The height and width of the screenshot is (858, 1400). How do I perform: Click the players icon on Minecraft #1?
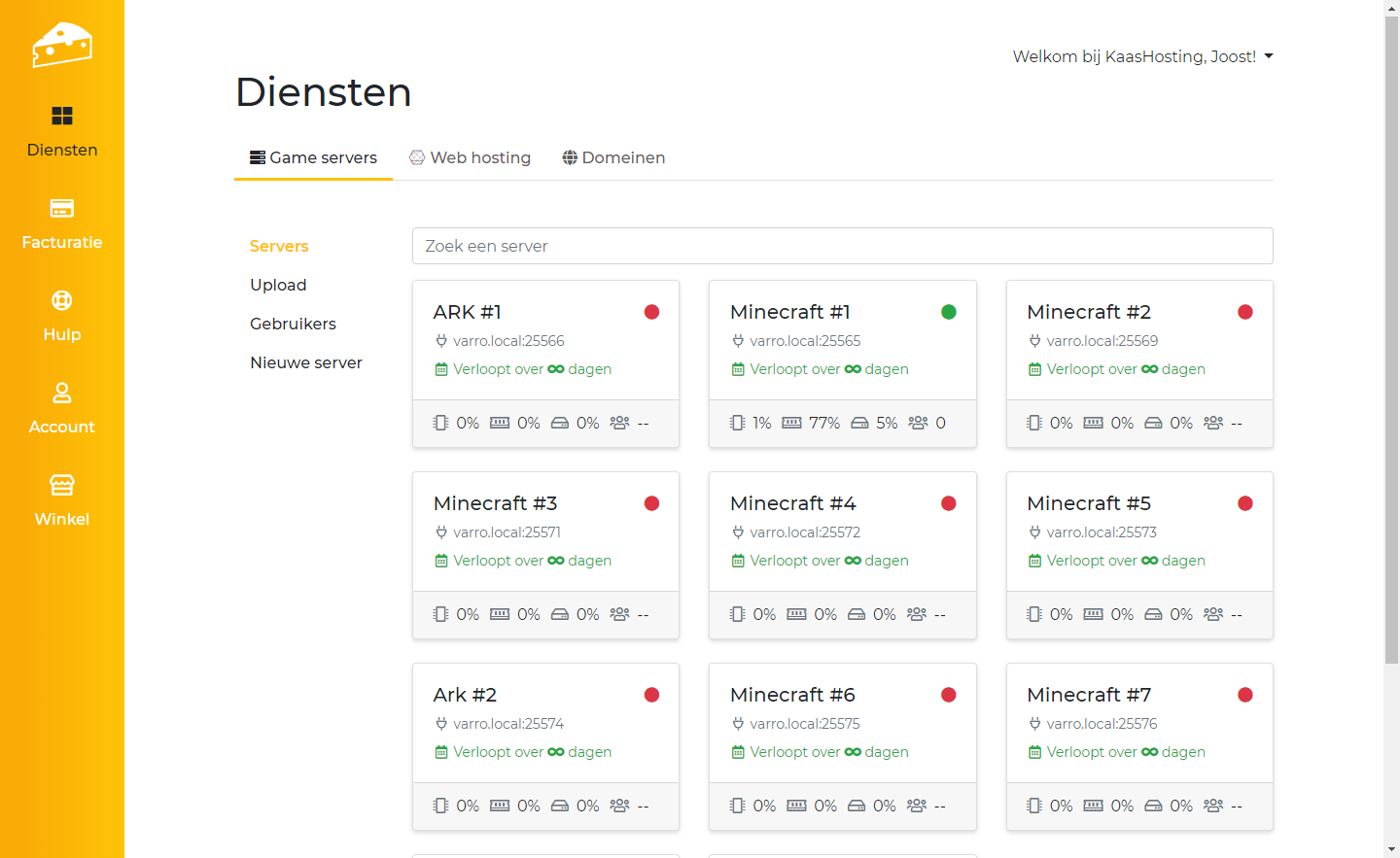tap(918, 423)
